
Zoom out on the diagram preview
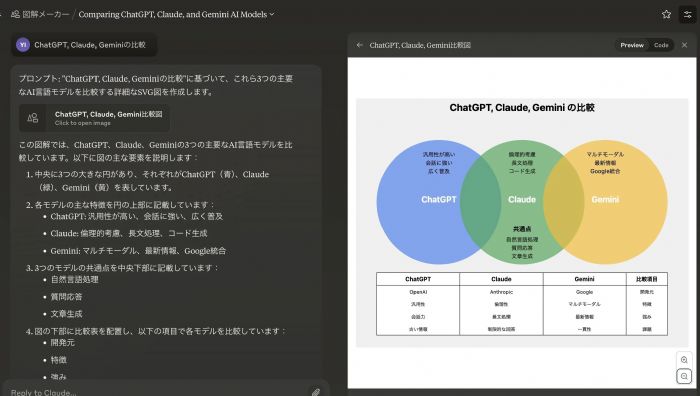point(684,376)
